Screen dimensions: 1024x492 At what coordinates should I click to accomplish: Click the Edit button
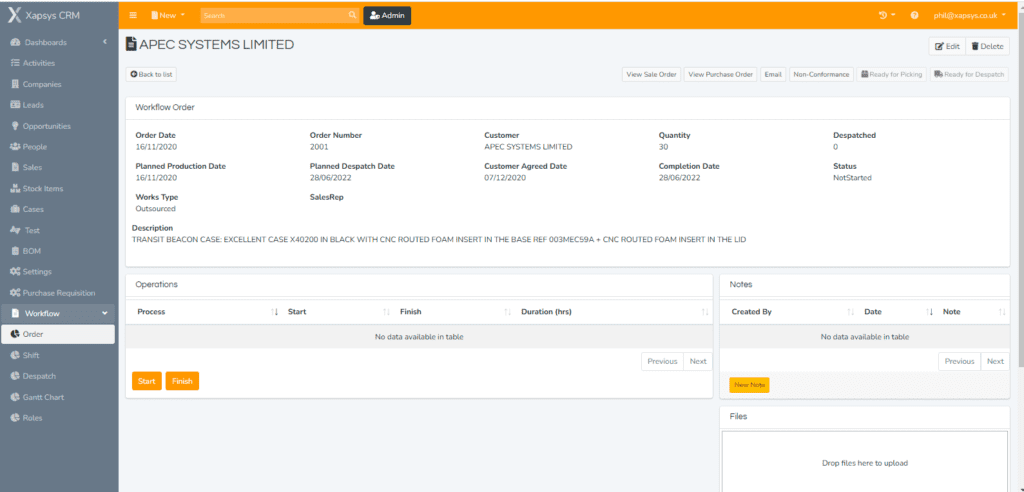coord(947,46)
